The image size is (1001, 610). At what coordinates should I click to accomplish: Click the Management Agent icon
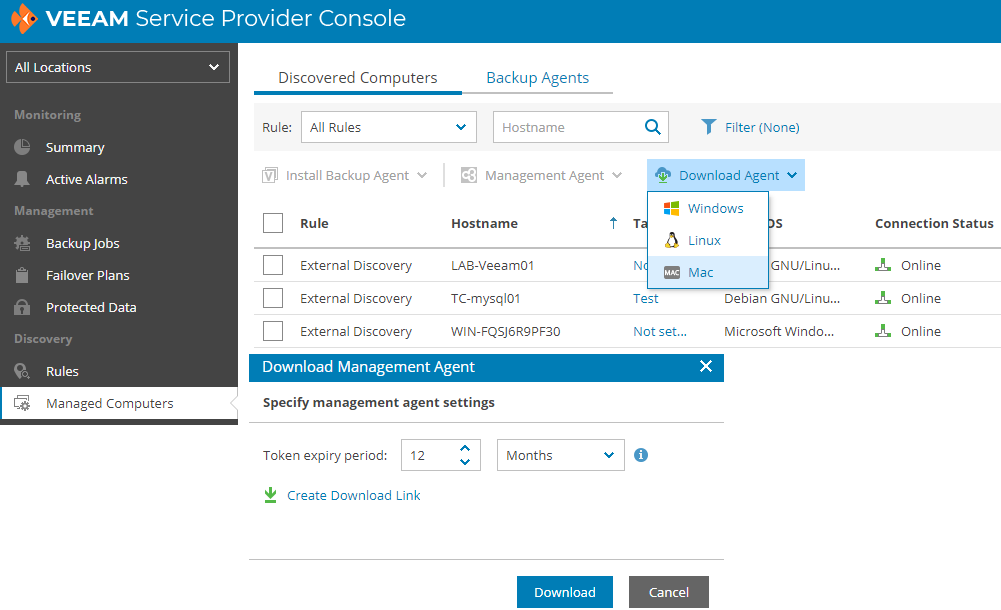(469, 175)
